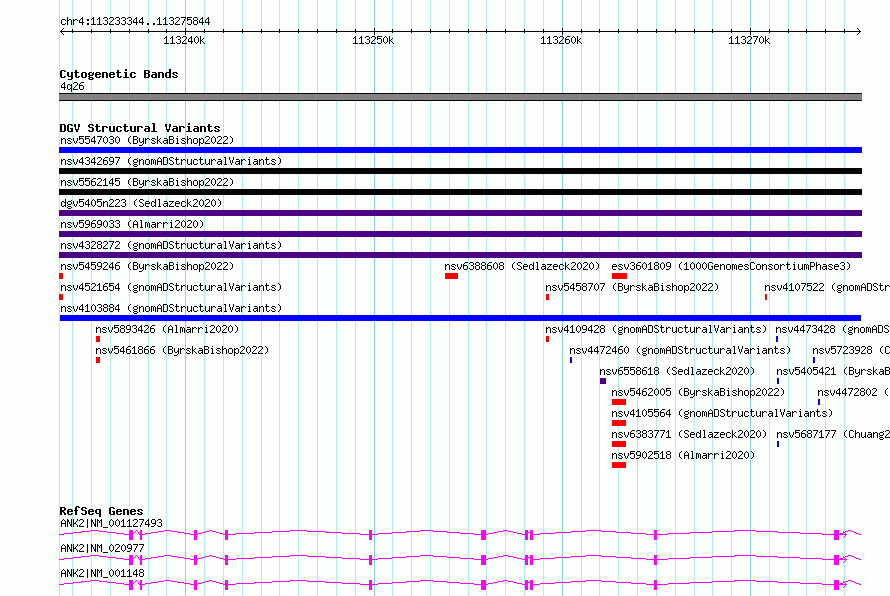Select the ANK2|NM_001148 transcript label
The image size is (890, 596).
102,573
